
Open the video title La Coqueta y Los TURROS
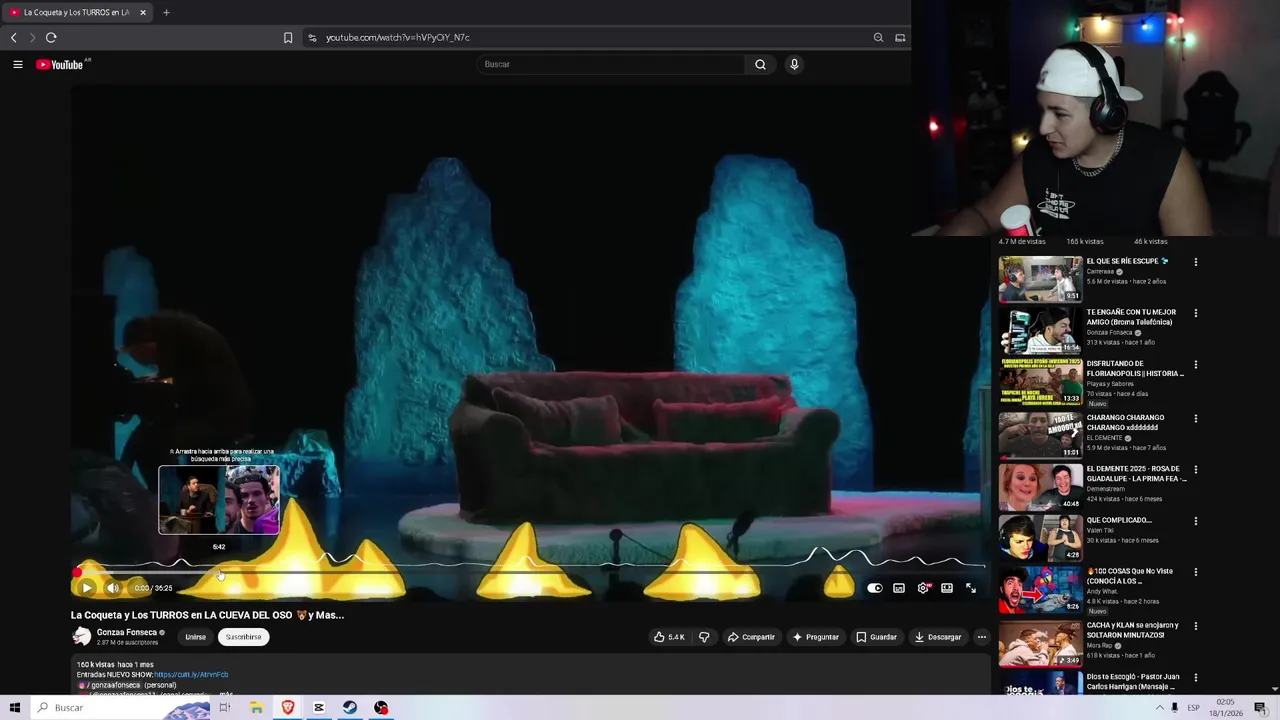click(x=207, y=615)
